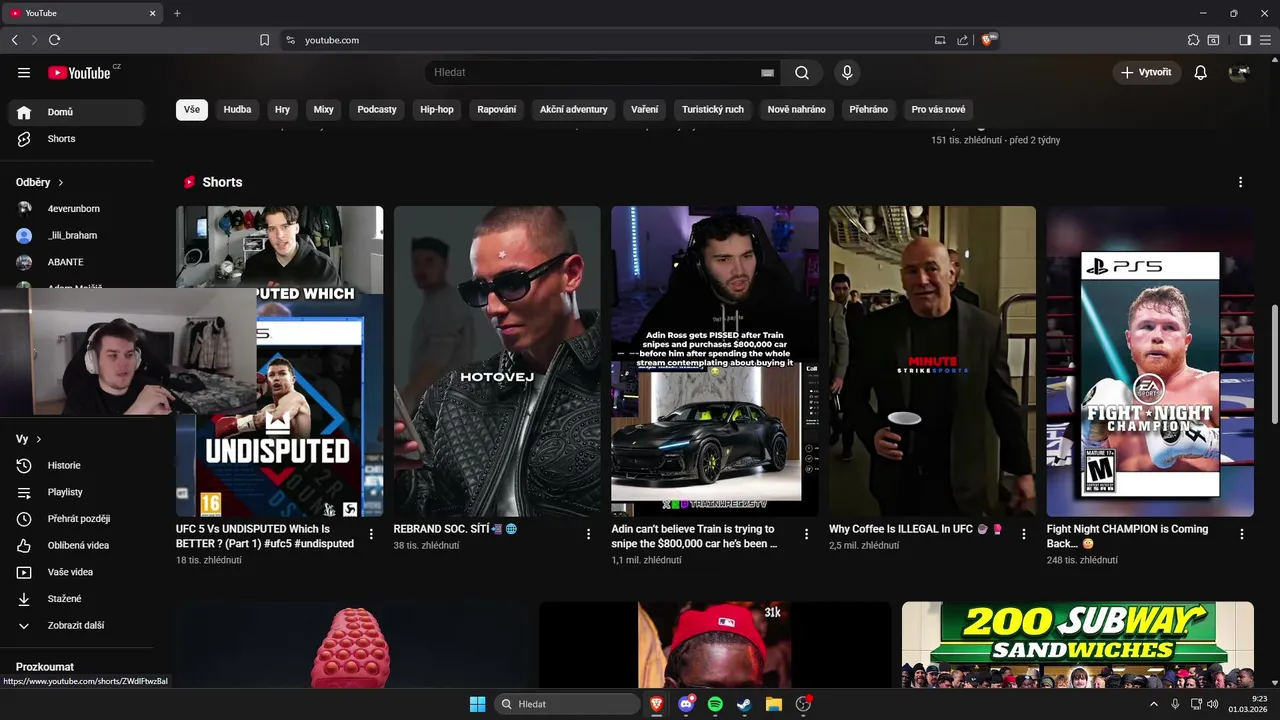Image resolution: width=1280 pixels, height=720 pixels.
Task: Open the 200 Subway Sandwiches video thumbnail
Action: click(x=1078, y=644)
